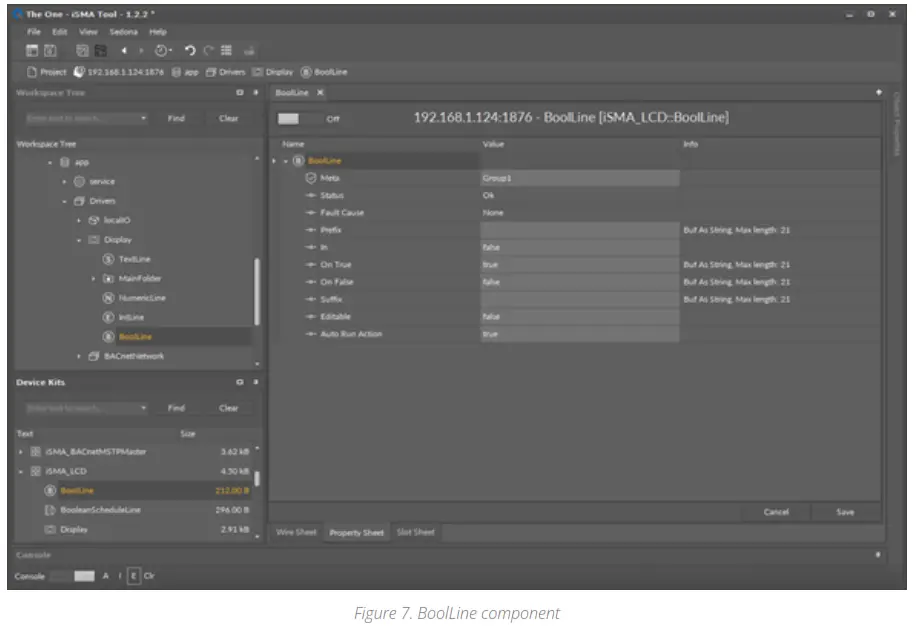
Task: Click the app breadcrumb
Action: click(185, 72)
